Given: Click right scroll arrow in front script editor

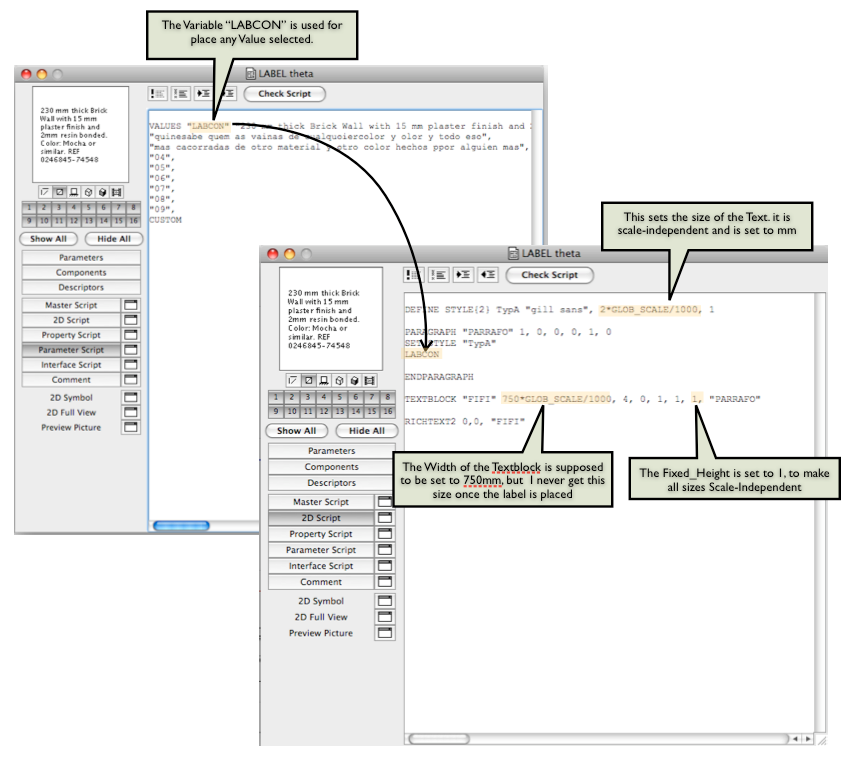Looking at the screenshot, I should click(x=808, y=739).
